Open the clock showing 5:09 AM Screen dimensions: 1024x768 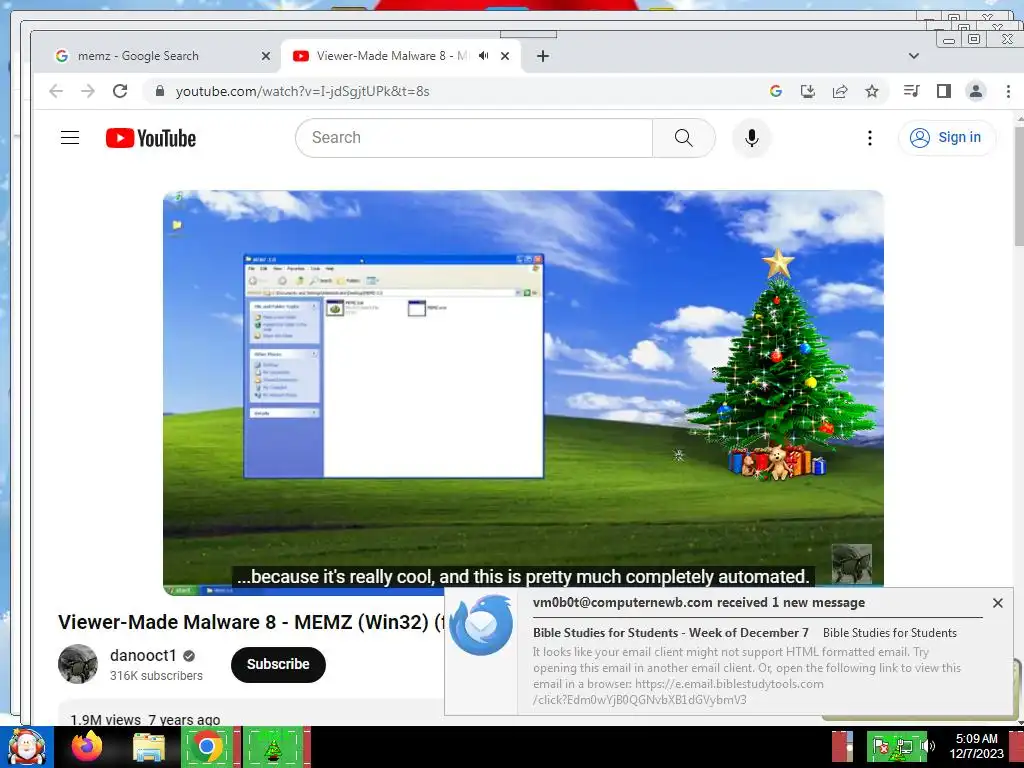tap(976, 746)
